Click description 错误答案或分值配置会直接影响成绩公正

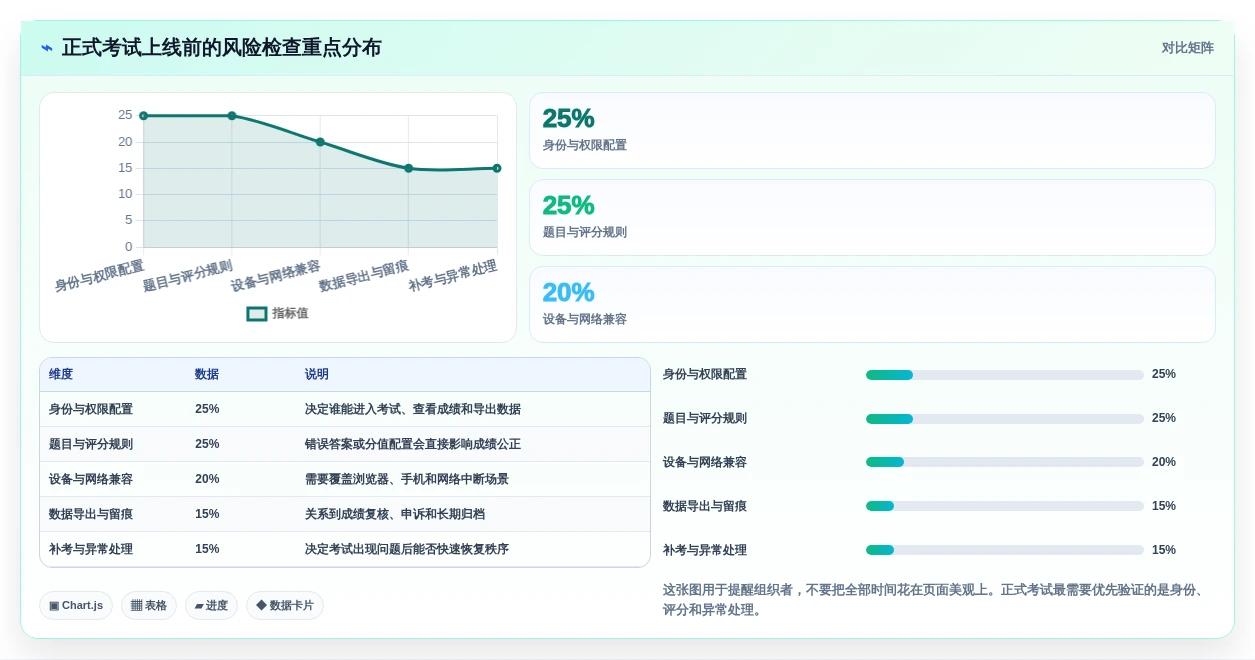click(x=413, y=444)
